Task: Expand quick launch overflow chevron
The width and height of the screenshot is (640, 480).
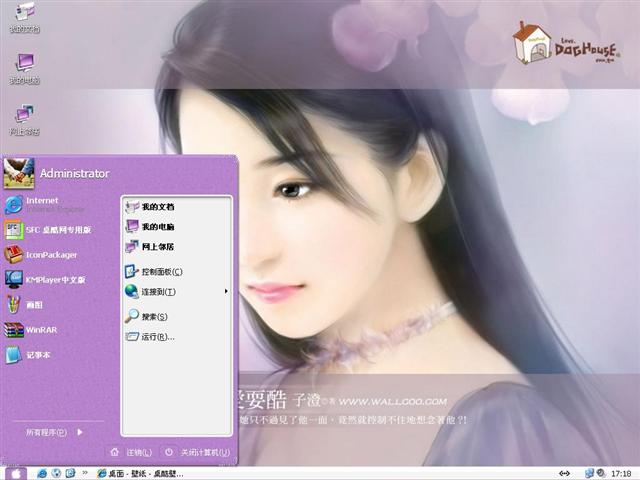Action: 85,473
